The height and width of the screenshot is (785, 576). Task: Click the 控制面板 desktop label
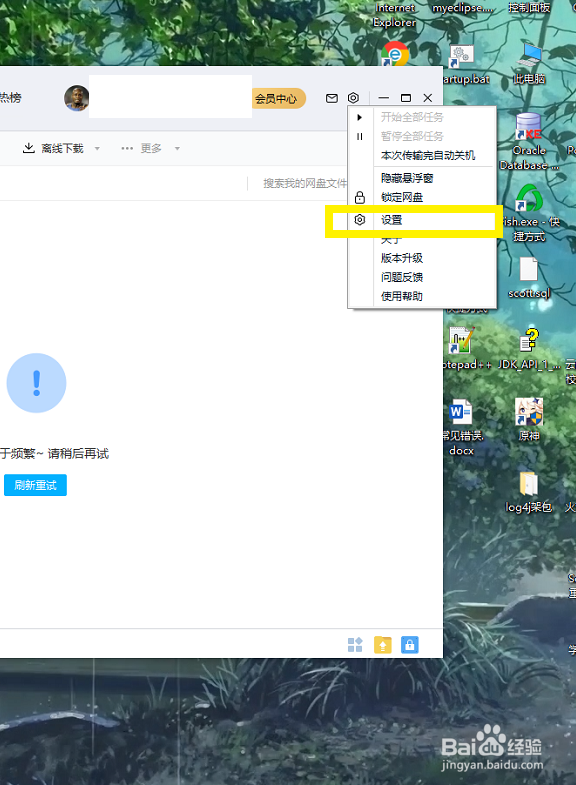point(529,8)
